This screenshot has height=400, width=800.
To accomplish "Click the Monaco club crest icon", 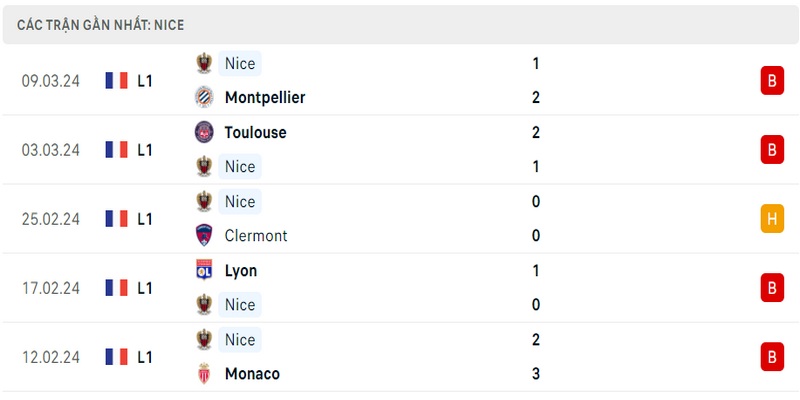I will pyautogui.click(x=204, y=373).
